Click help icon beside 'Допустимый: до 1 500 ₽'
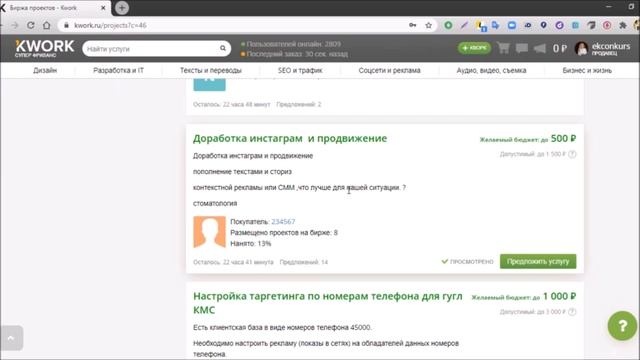 point(572,154)
